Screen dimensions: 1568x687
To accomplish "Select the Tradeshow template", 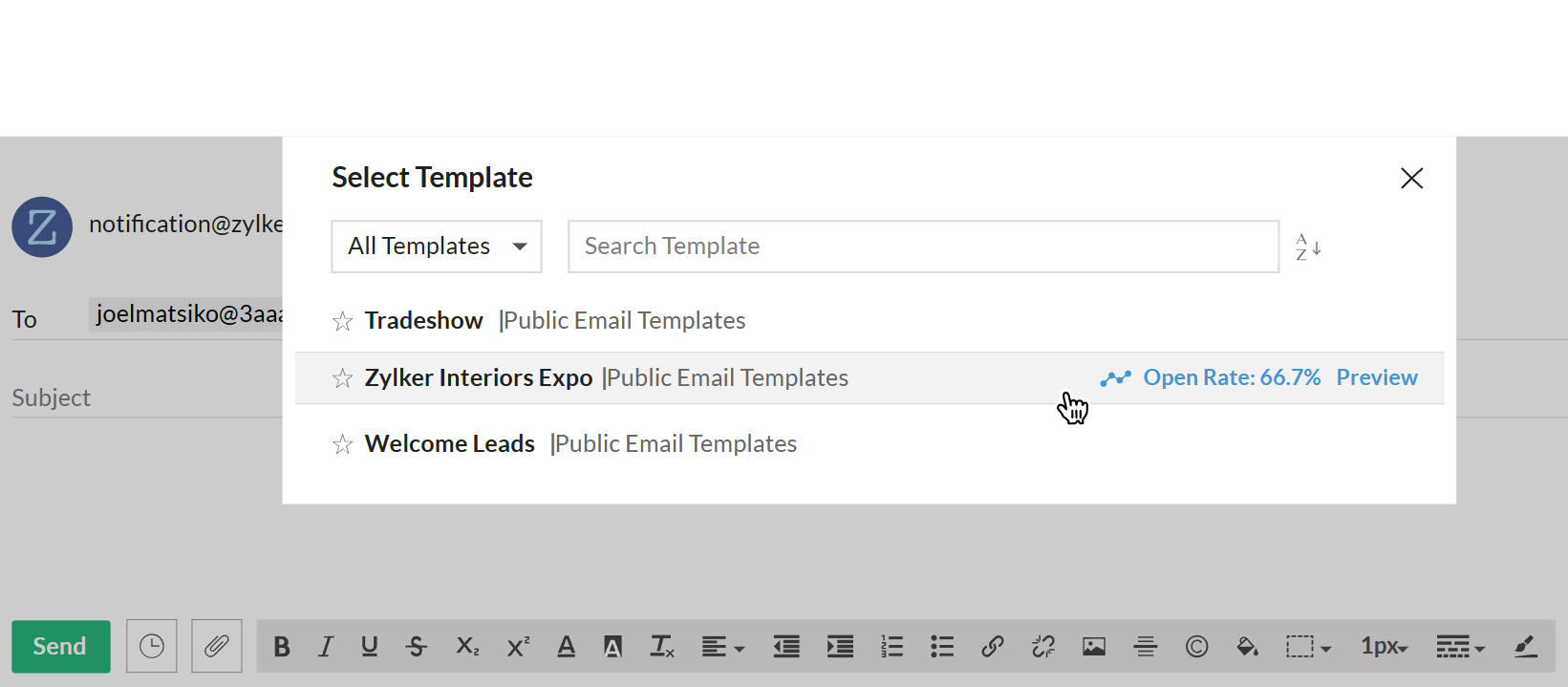I will pos(424,321).
